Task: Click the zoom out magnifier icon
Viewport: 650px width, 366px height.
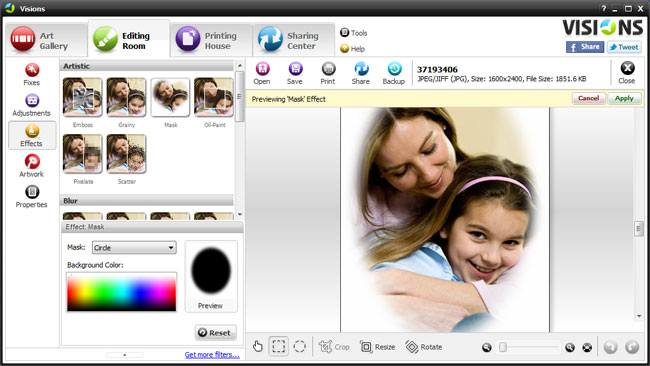Action: click(487, 347)
